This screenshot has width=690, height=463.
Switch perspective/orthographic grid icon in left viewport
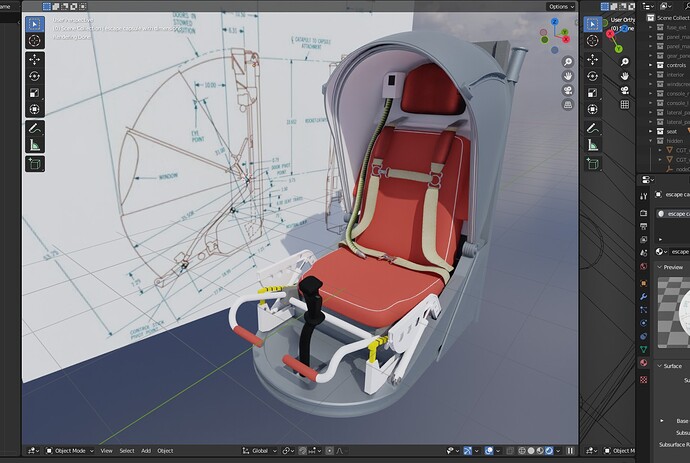(x=568, y=104)
